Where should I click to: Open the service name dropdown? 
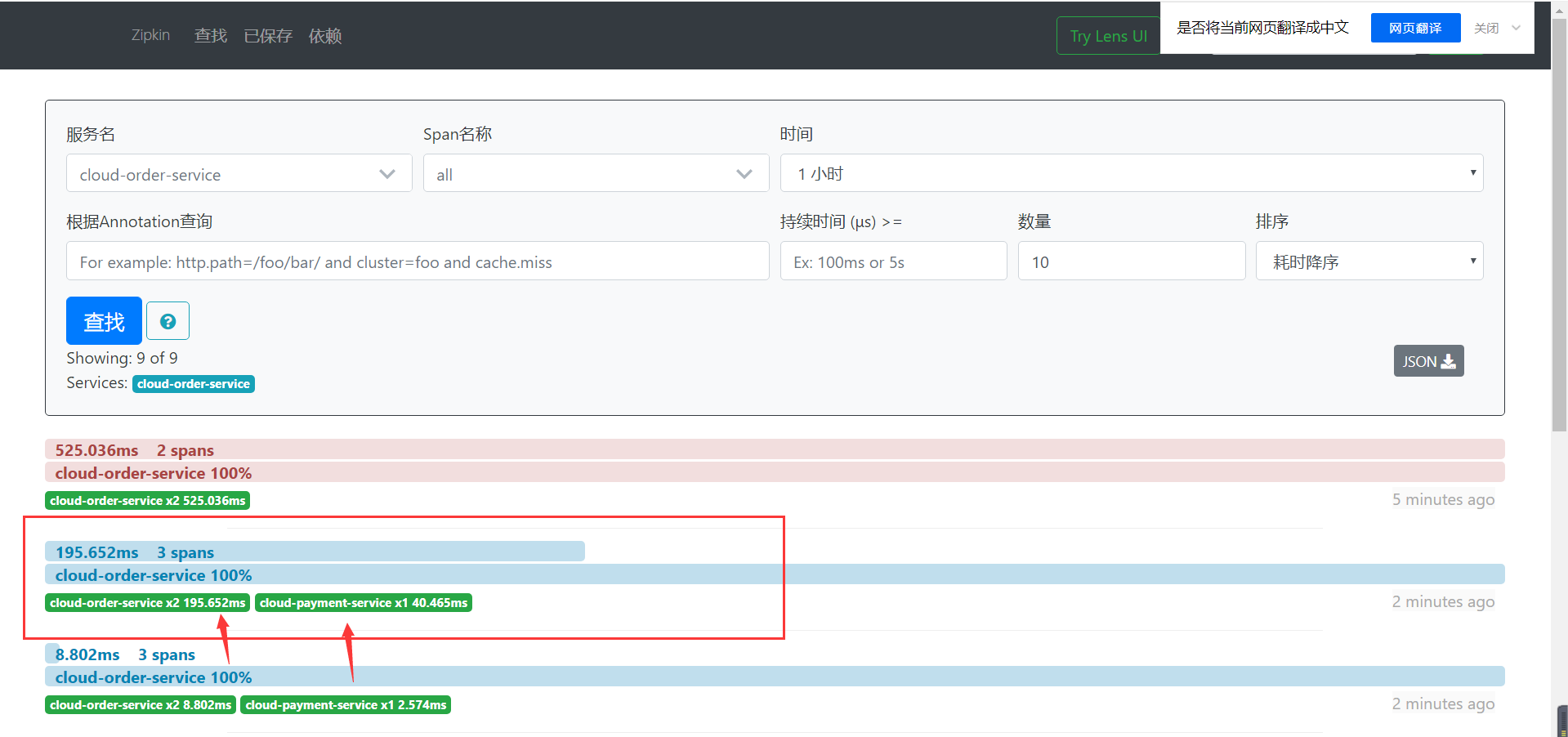[239, 174]
